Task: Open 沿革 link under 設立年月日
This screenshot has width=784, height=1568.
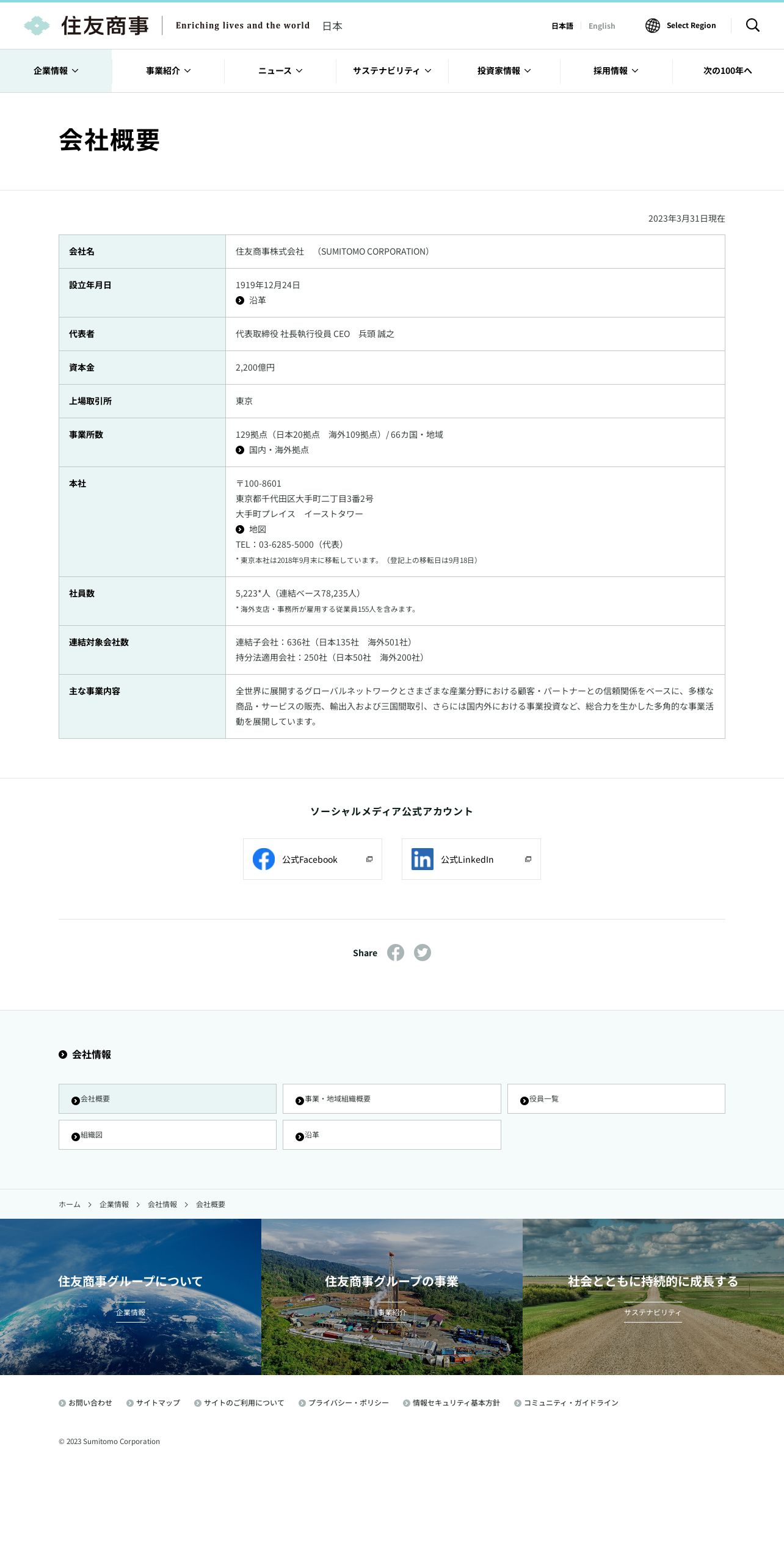Action: pos(251,300)
